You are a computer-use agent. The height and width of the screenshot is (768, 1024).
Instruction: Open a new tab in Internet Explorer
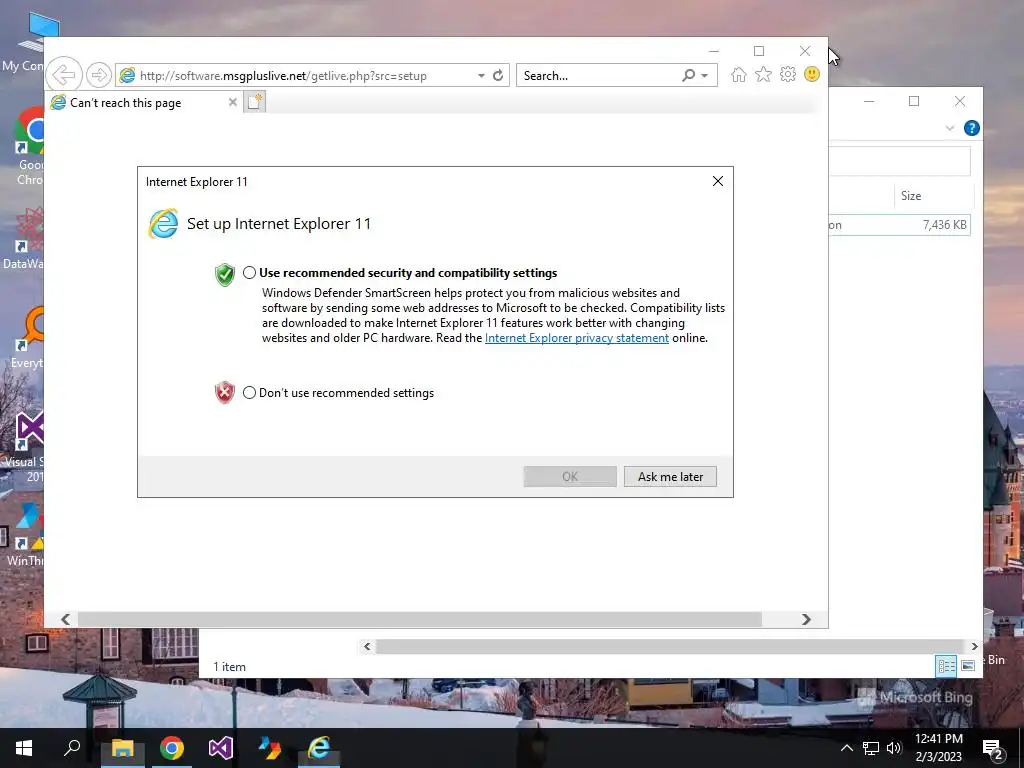255,102
